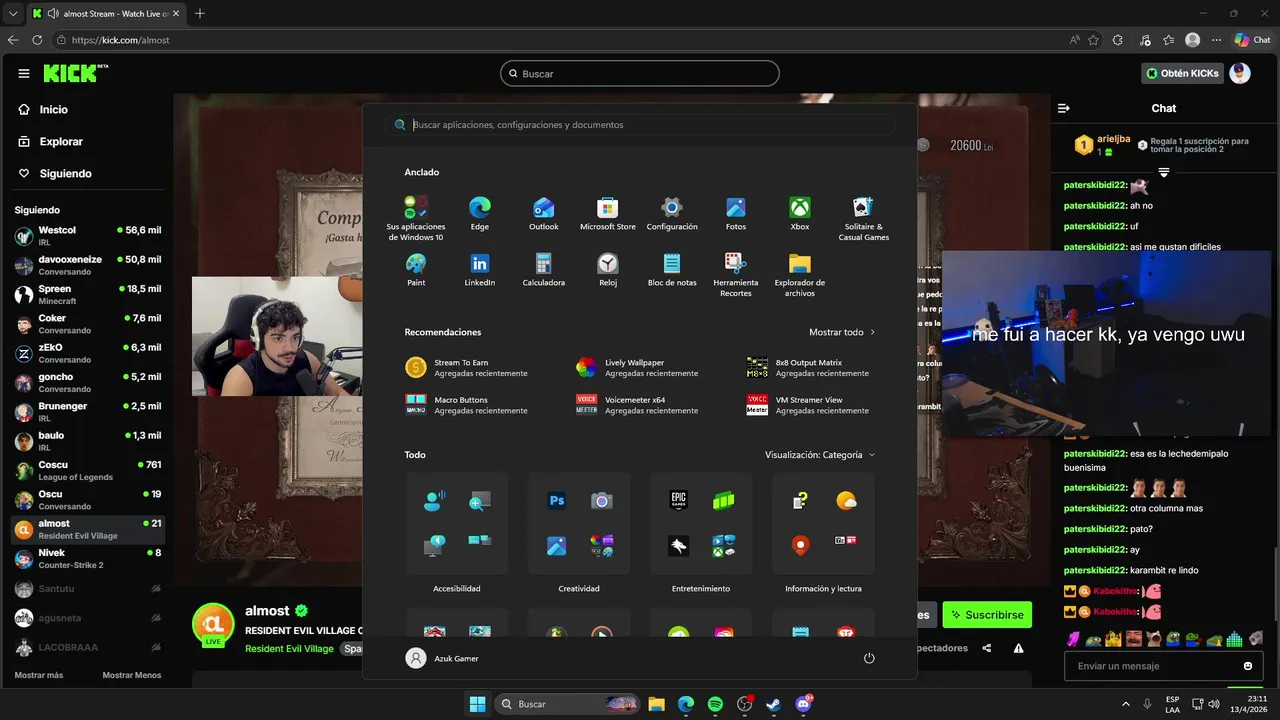Image resolution: width=1280 pixels, height=720 pixels.
Task: Open Discord from the taskbar
Action: point(803,704)
